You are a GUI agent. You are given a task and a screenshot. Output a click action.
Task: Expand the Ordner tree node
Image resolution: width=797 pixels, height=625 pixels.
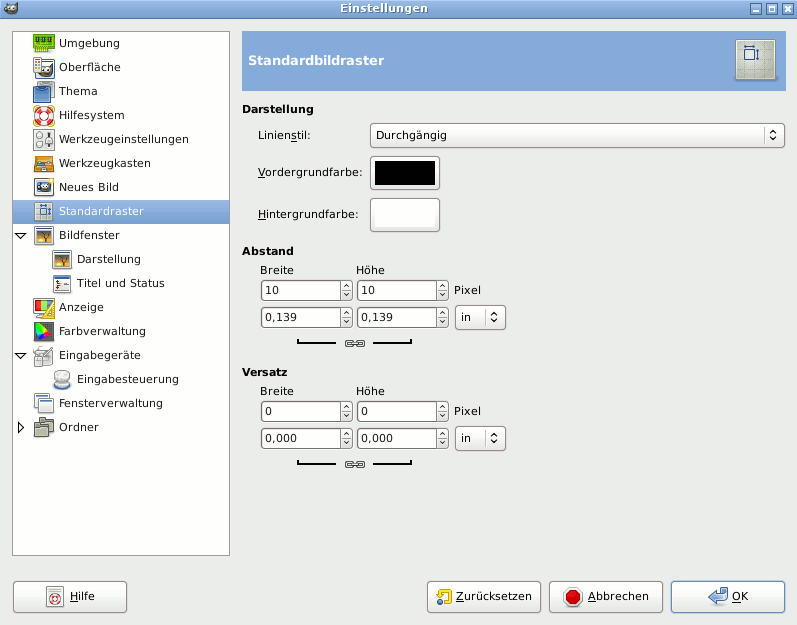[x=21, y=427]
